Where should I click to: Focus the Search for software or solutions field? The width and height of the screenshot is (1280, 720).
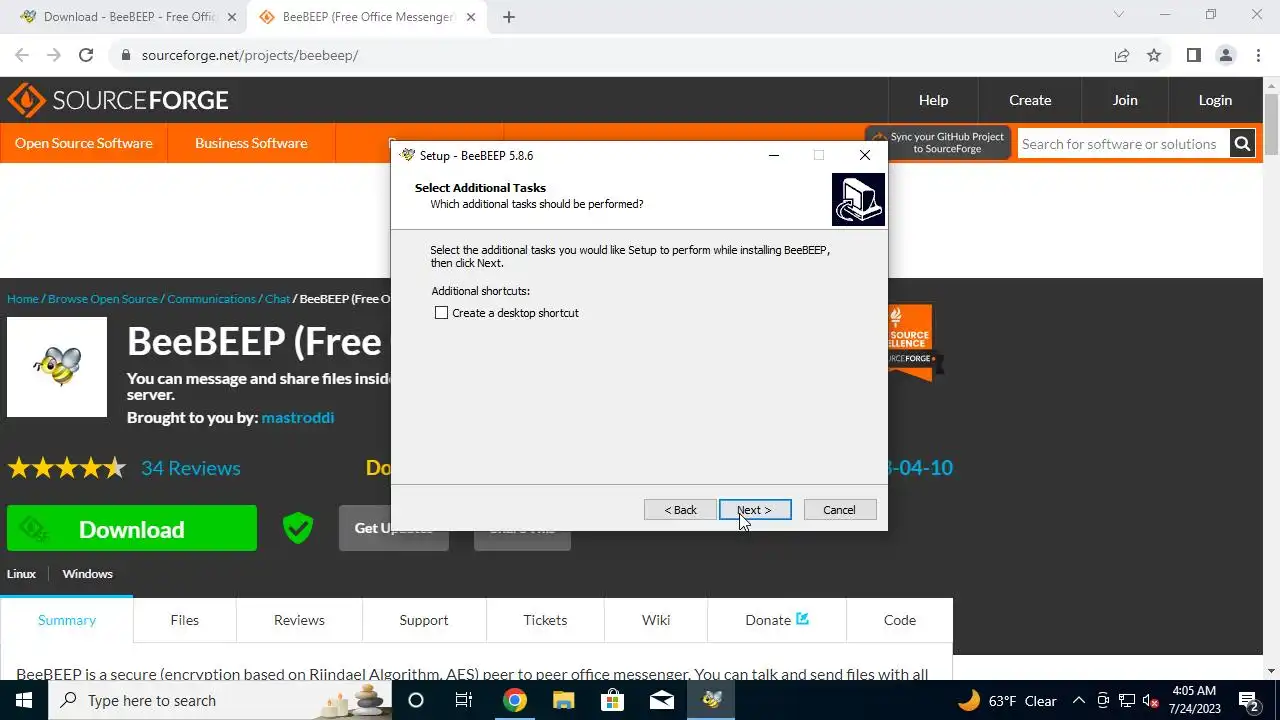(1123, 144)
